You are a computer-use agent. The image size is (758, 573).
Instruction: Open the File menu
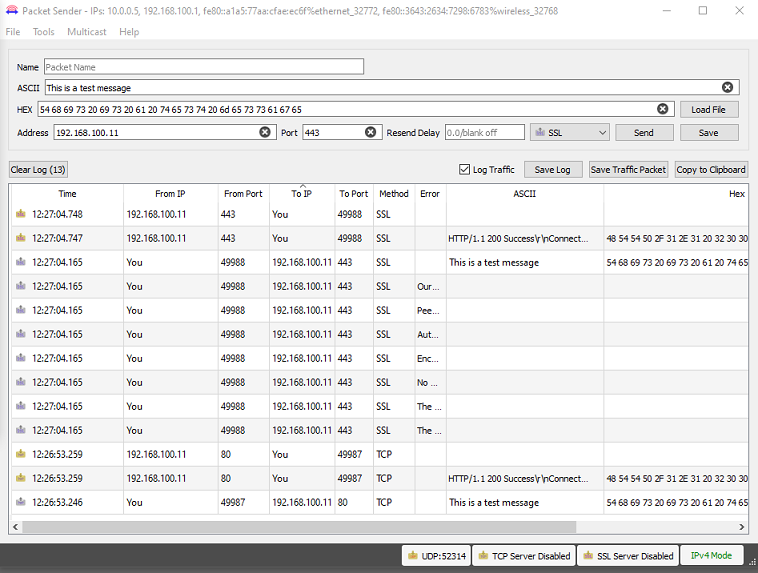(13, 31)
